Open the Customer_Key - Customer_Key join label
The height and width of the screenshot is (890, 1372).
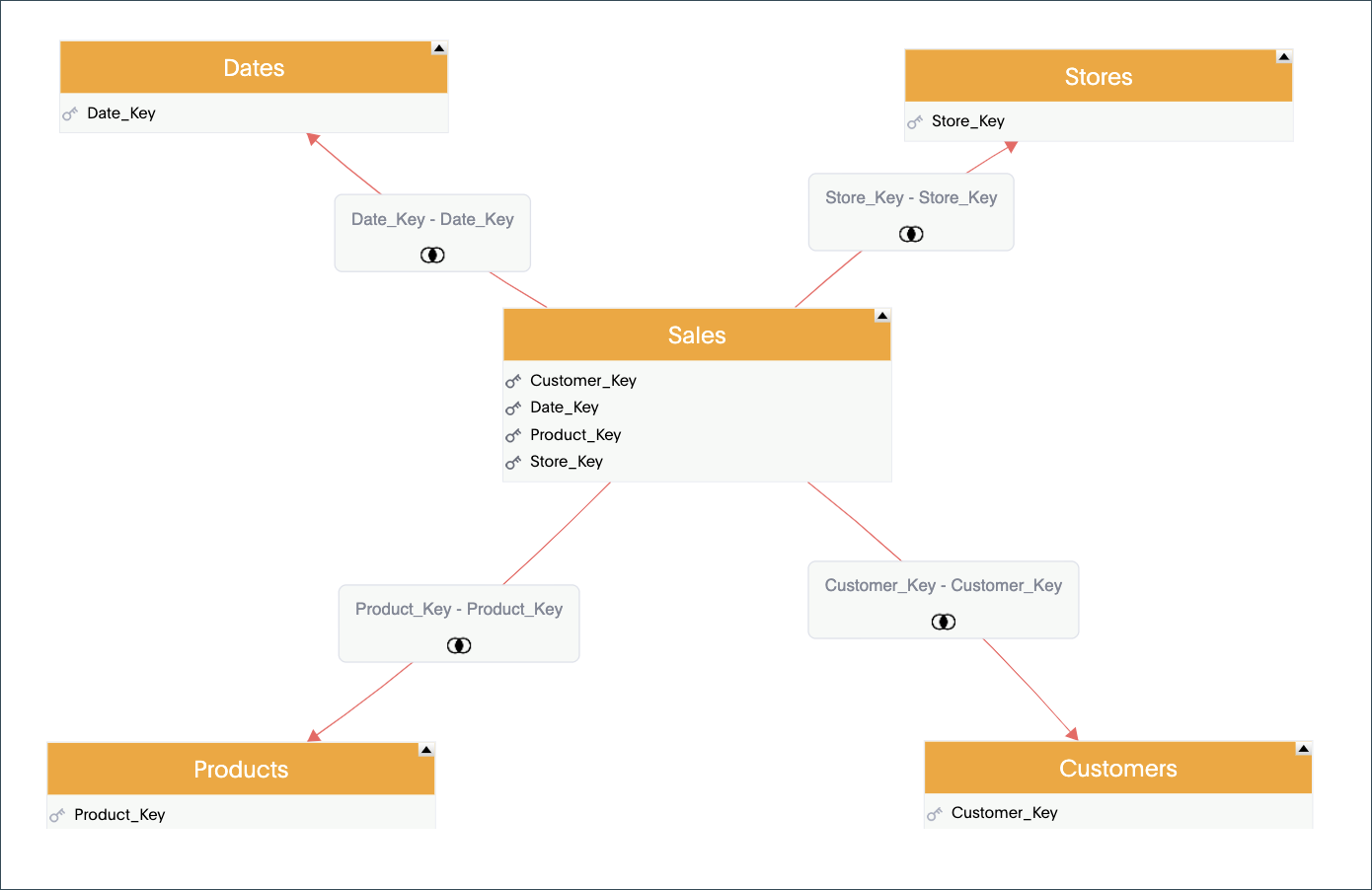943,586
